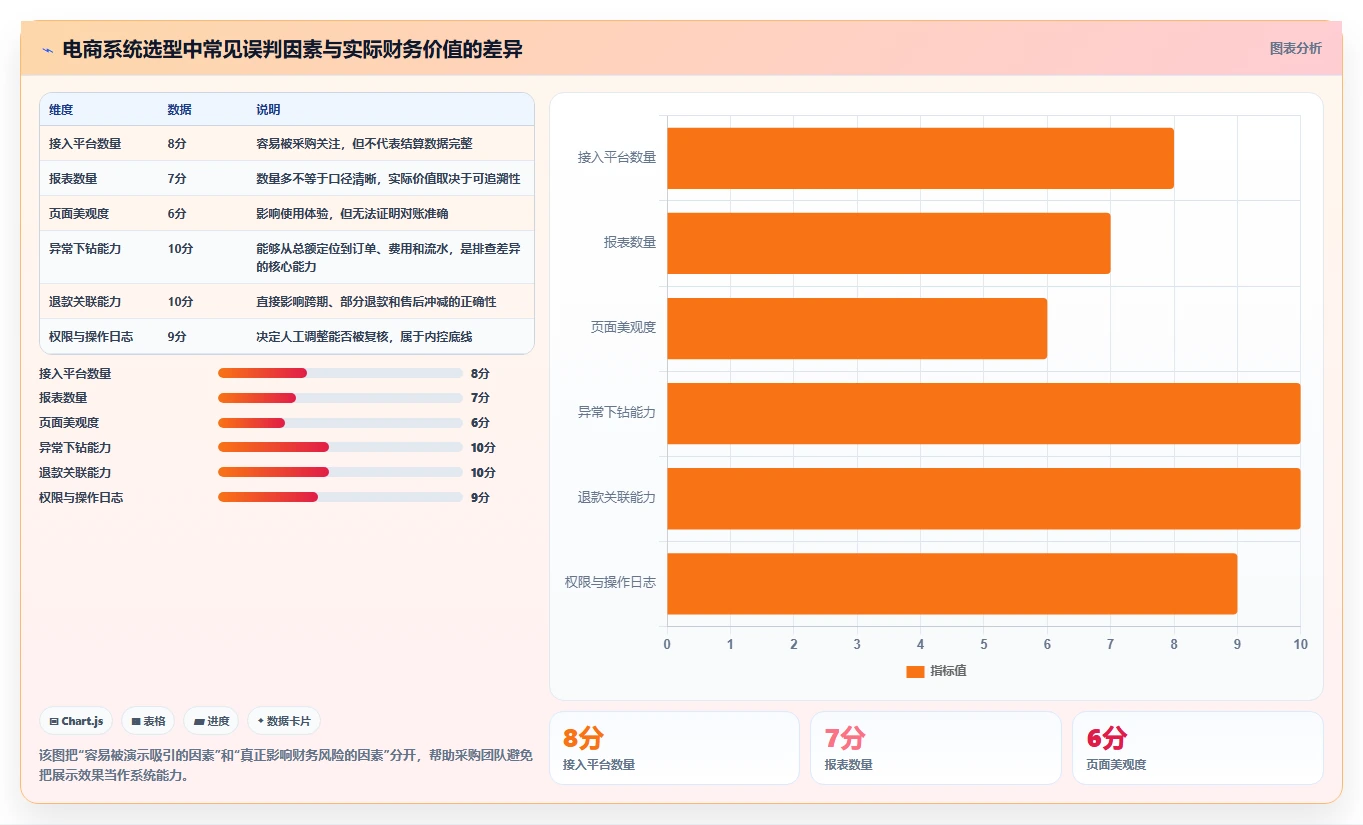1363x825 pixels.
Task: Click the 异常下钻能力 bar in the chart
Action: point(983,413)
